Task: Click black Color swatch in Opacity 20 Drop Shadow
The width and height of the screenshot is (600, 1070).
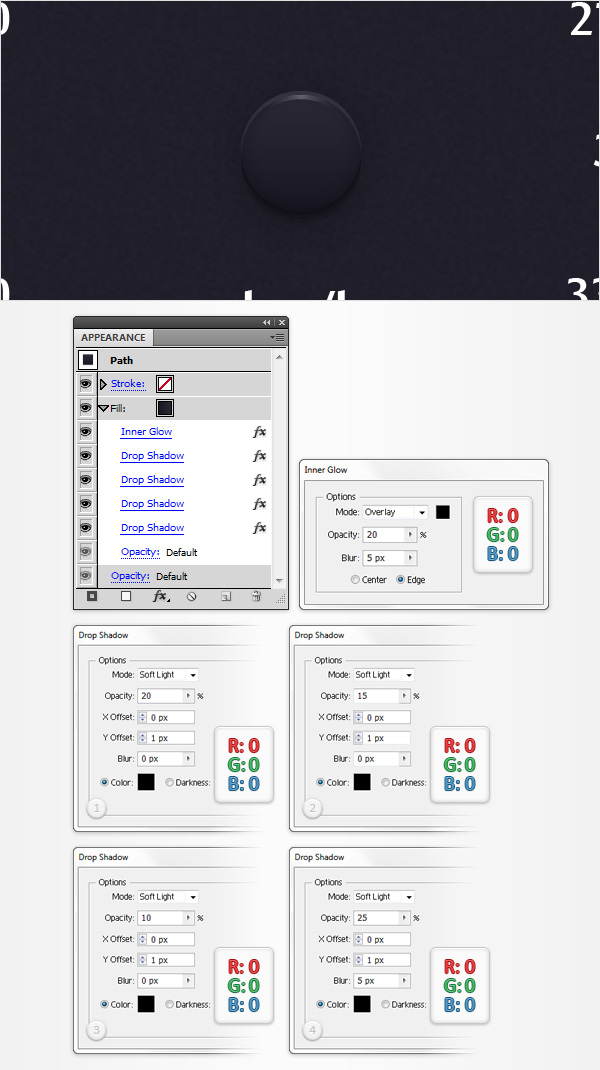Action: 146,782
